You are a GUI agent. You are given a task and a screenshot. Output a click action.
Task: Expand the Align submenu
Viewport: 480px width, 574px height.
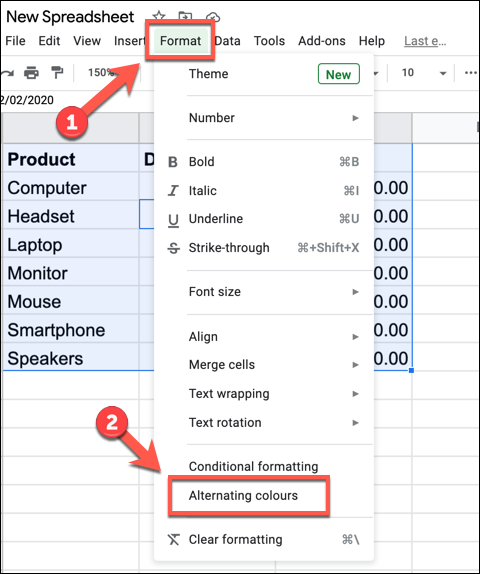click(264, 336)
